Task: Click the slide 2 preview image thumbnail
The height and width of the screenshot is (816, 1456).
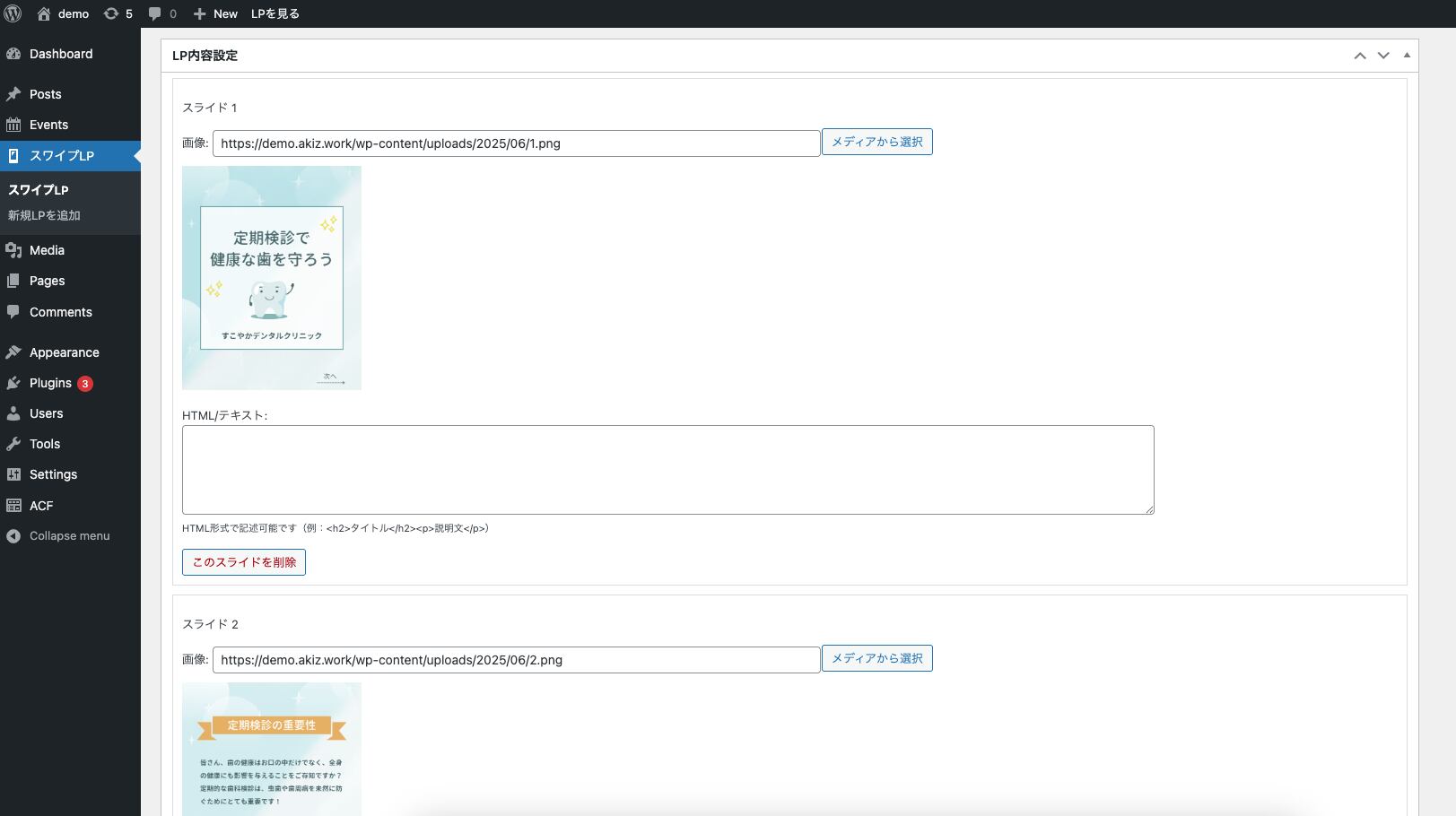Action: pos(272,750)
